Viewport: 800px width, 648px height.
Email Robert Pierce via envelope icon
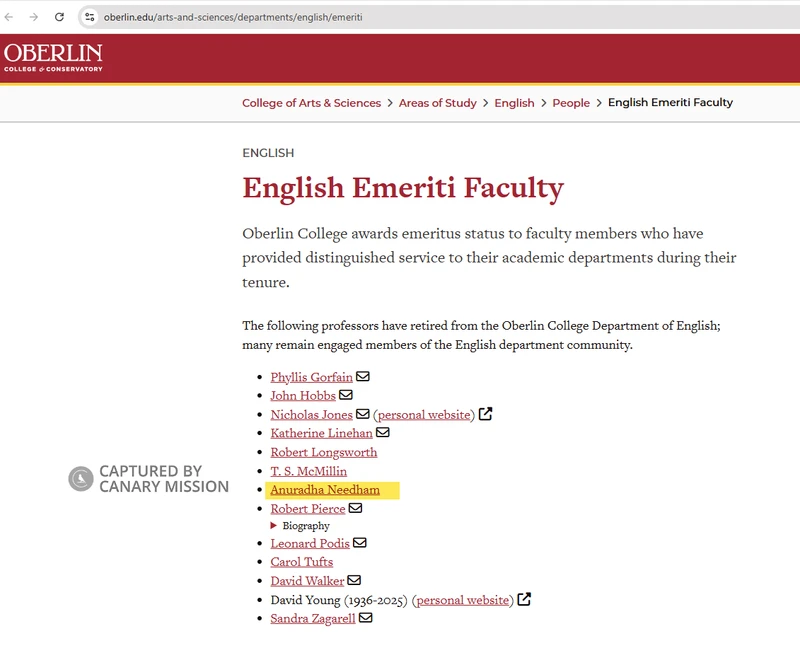pyautogui.click(x=356, y=508)
